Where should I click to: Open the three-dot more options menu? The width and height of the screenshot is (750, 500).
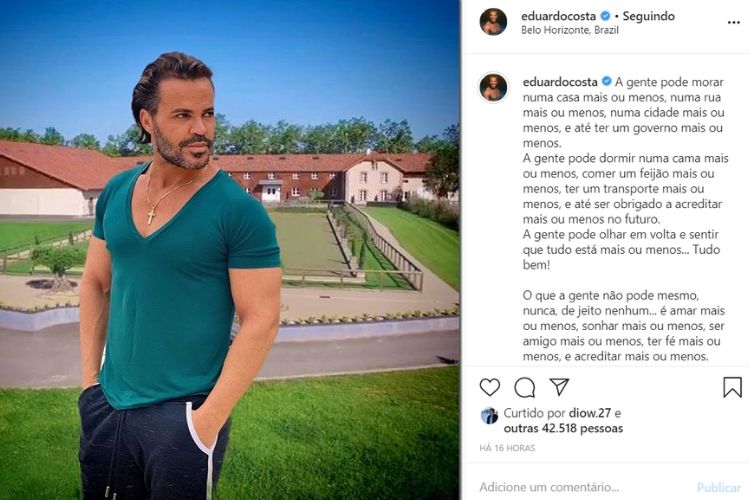pyautogui.click(x=734, y=22)
